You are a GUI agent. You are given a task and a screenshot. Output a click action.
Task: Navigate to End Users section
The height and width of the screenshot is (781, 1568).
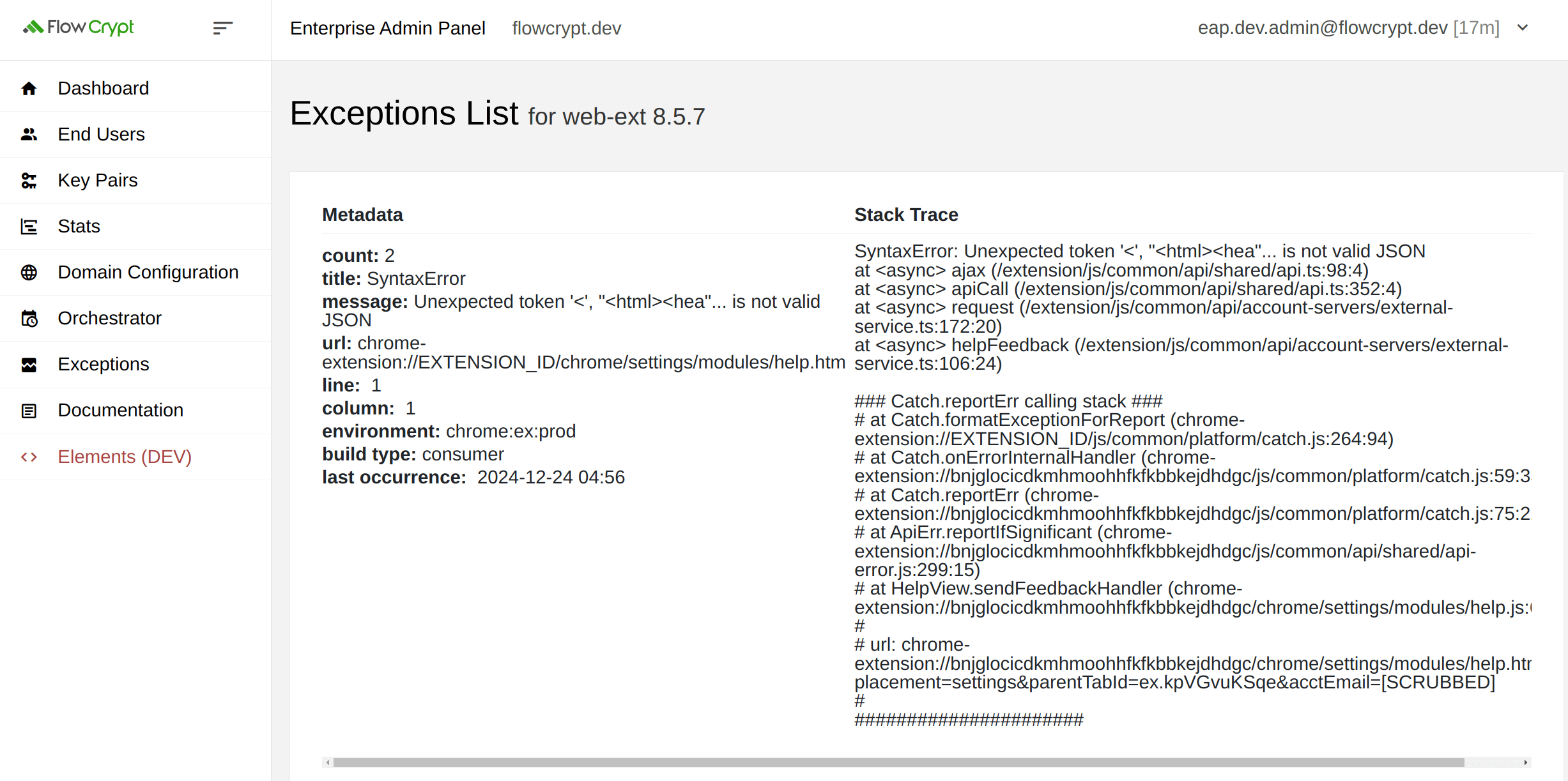pos(101,134)
